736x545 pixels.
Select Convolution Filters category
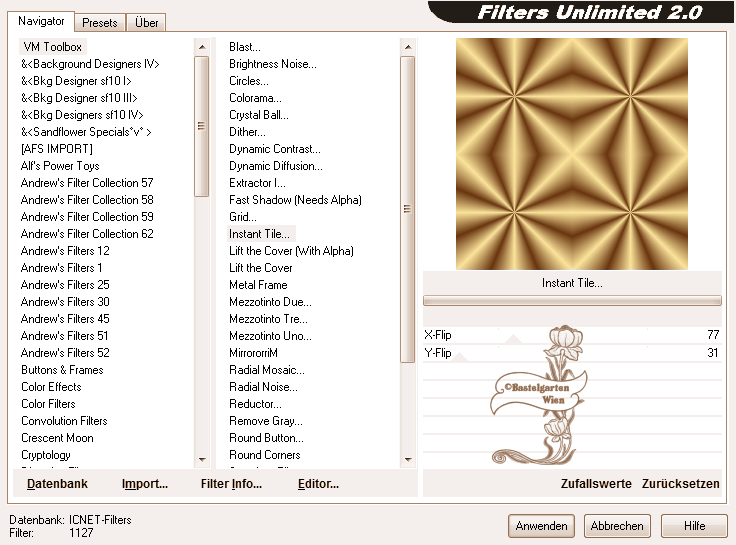[x=64, y=421]
